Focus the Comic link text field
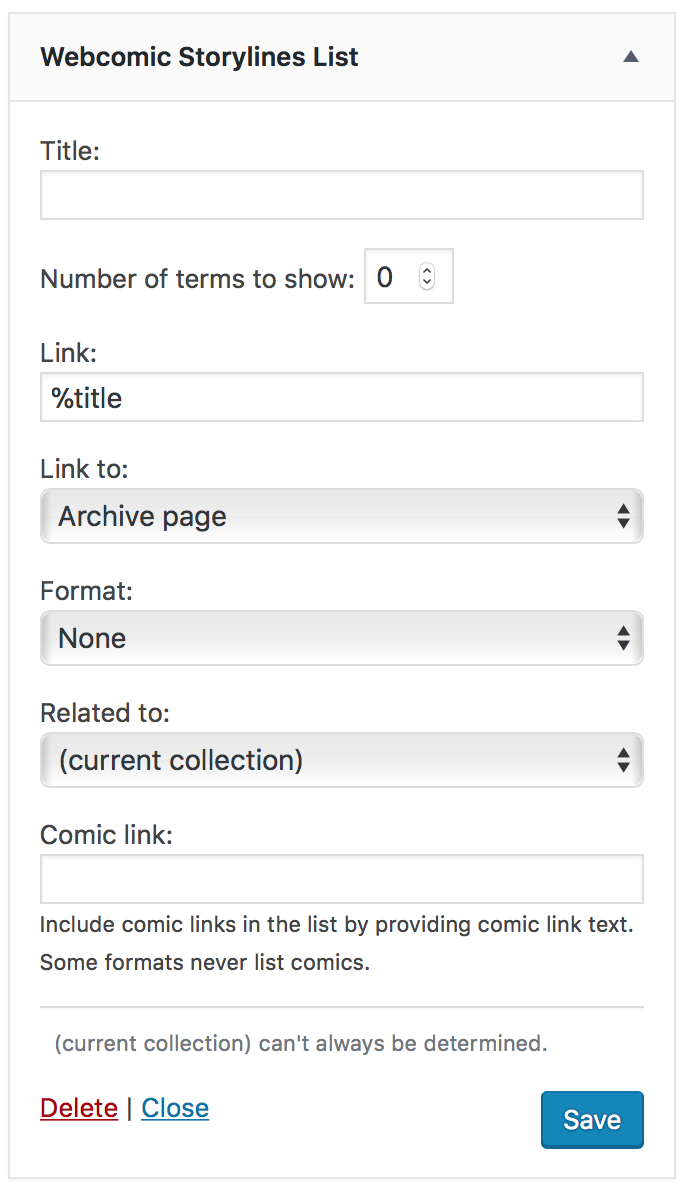The width and height of the screenshot is (684, 1190). [x=341, y=879]
